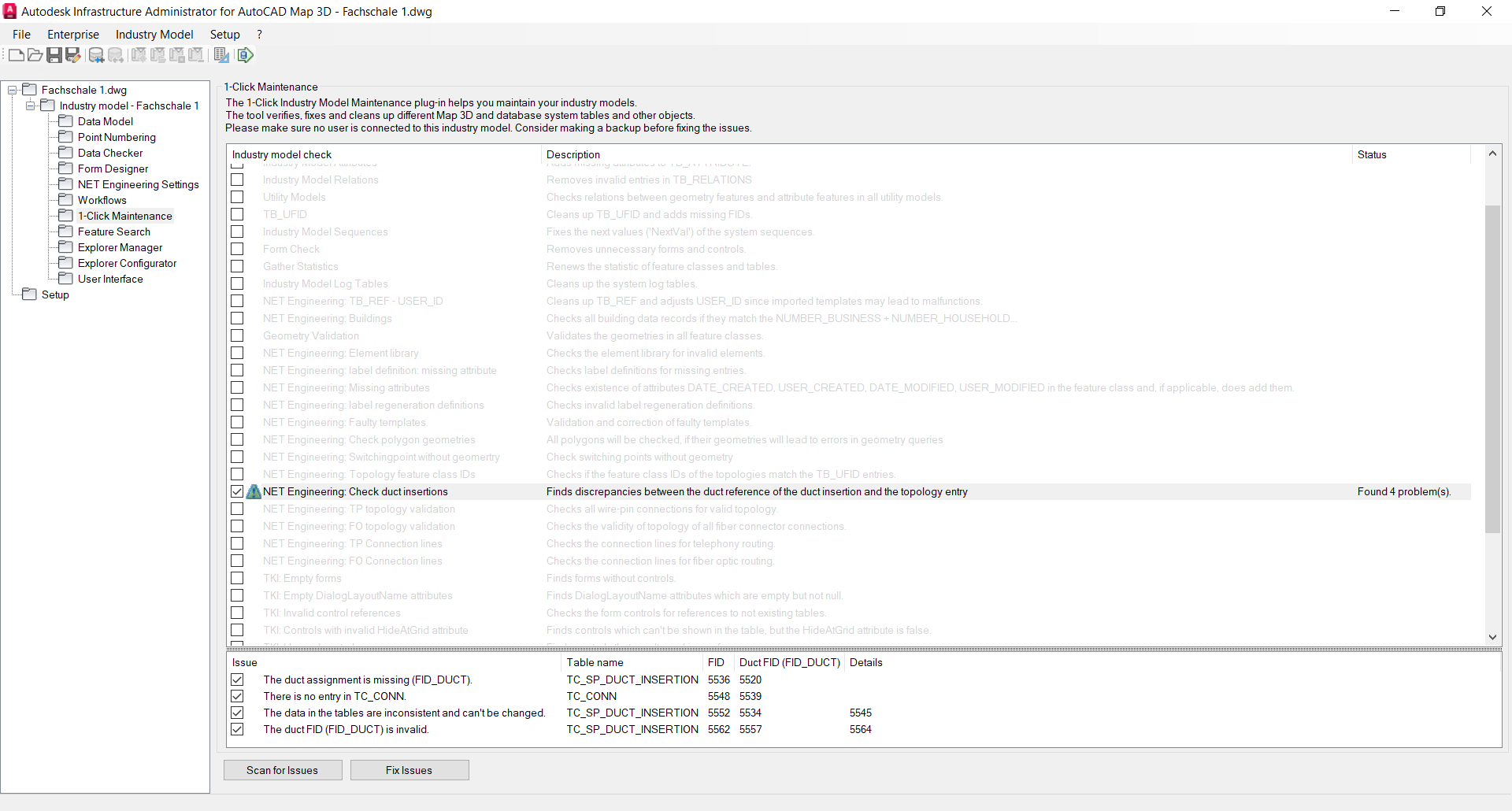1512x811 pixels.
Task: Click the green arrow database export icon
Action: (246, 55)
